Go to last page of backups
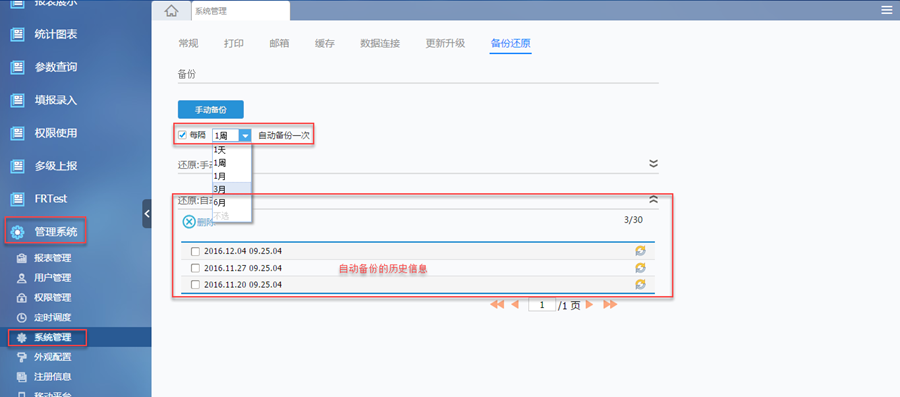Screen dimensions: 900x397 point(610,305)
